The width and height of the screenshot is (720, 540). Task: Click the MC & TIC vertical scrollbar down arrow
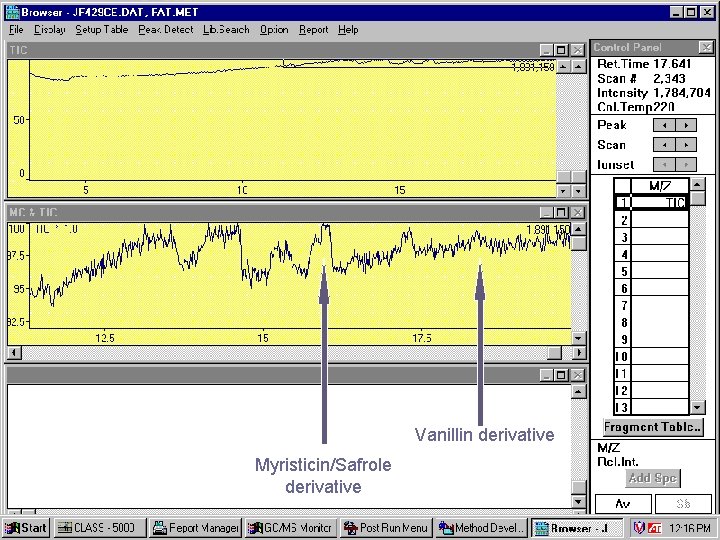[579, 338]
